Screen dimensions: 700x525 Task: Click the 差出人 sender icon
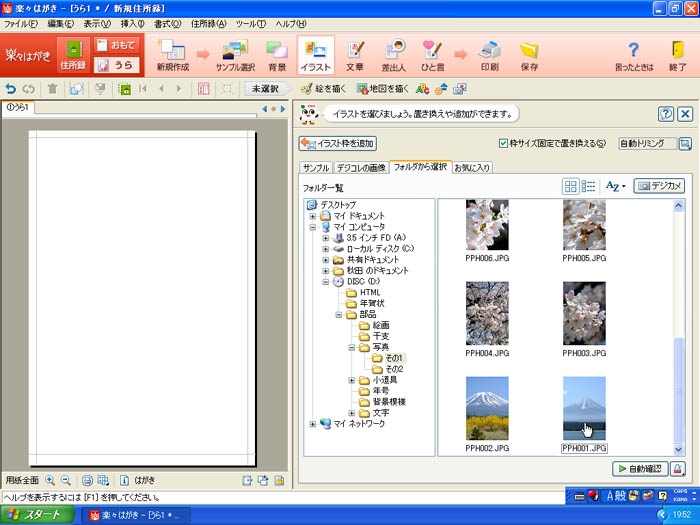395,54
